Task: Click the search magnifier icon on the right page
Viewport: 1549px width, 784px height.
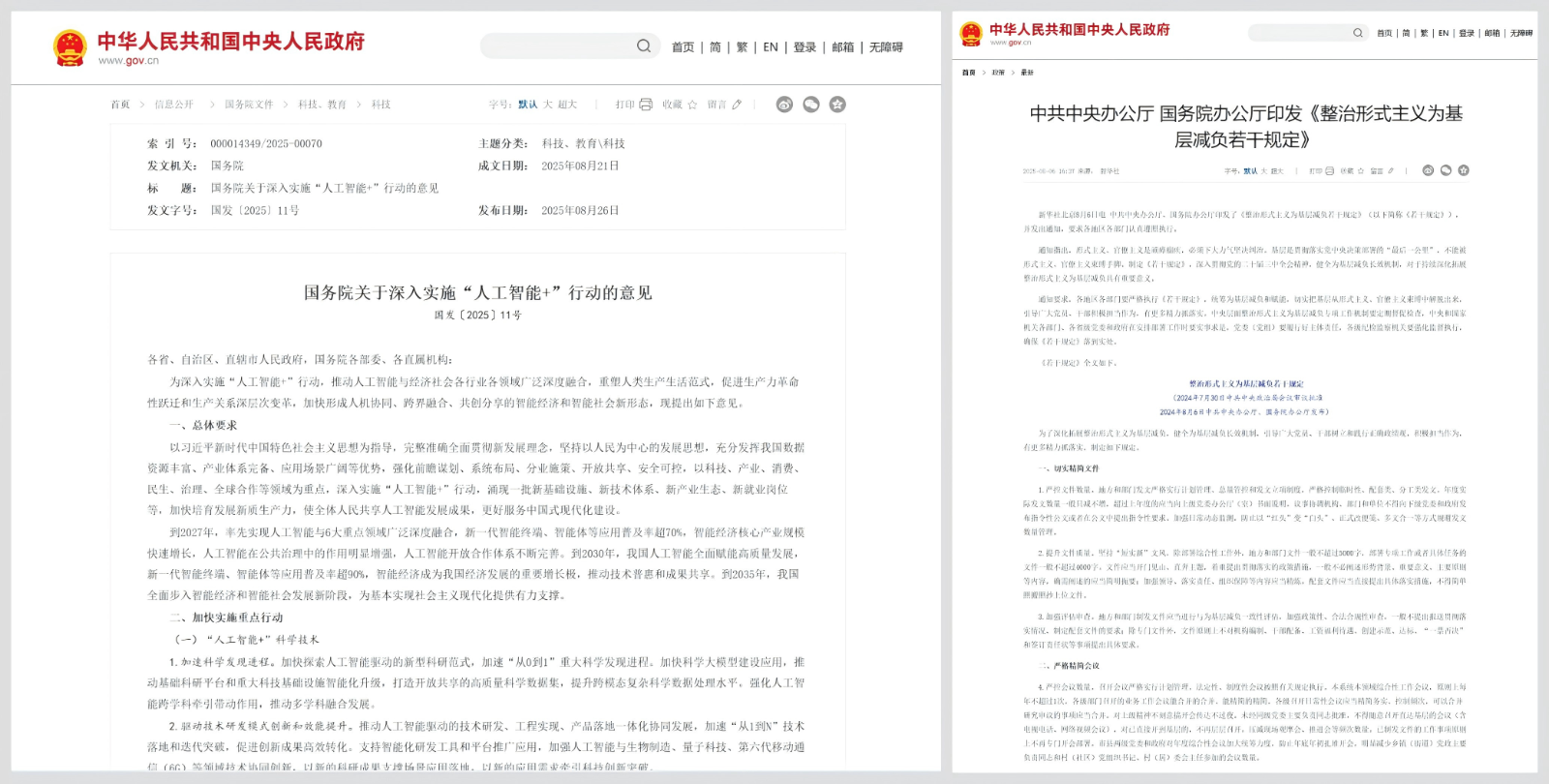Action: [1357, 33]
